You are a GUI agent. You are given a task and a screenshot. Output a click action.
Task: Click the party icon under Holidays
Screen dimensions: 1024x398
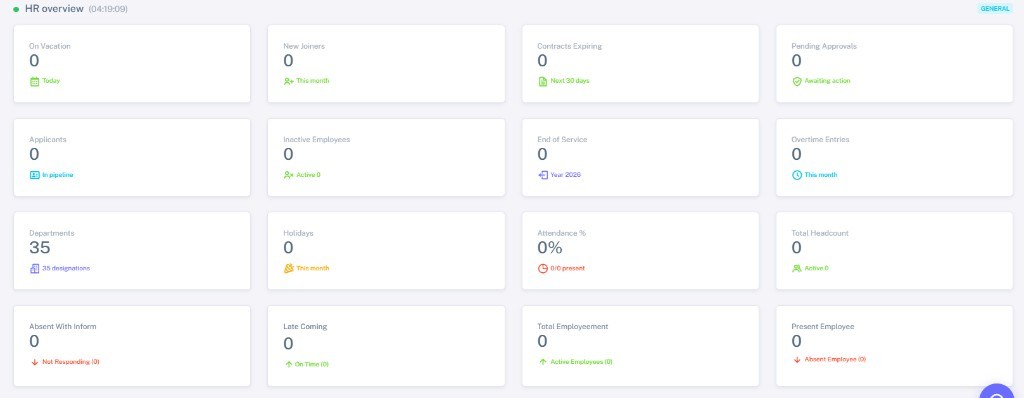pos(289,269)
